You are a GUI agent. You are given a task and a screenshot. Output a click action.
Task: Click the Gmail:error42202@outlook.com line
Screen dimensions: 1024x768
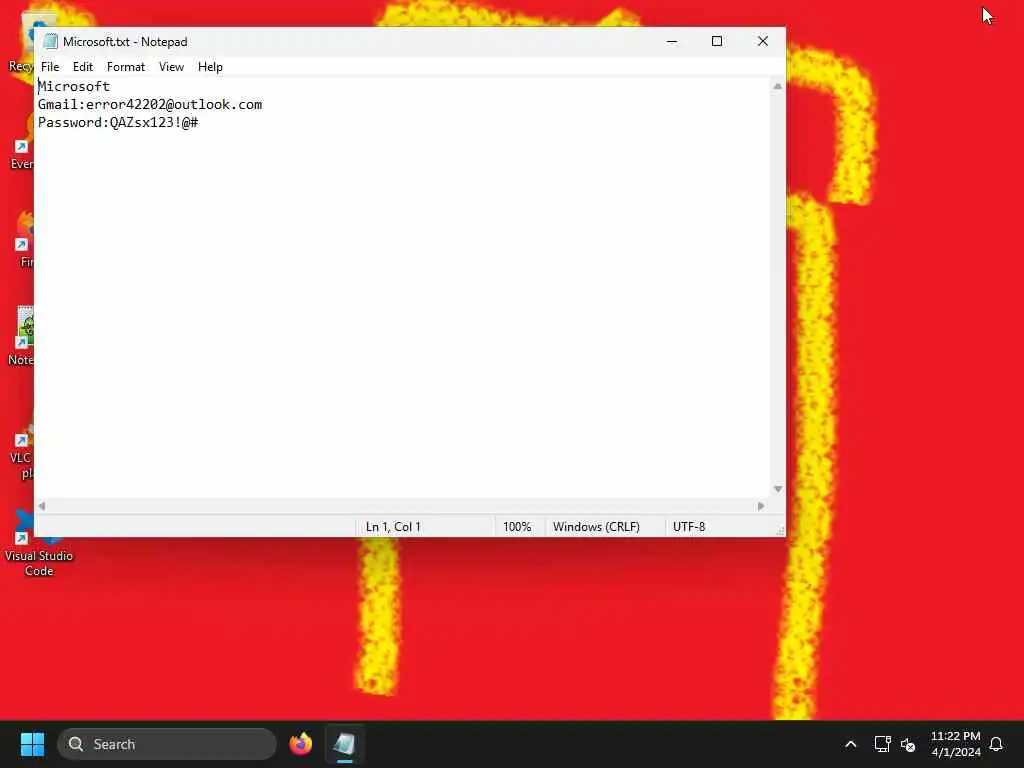coord(150,104)
